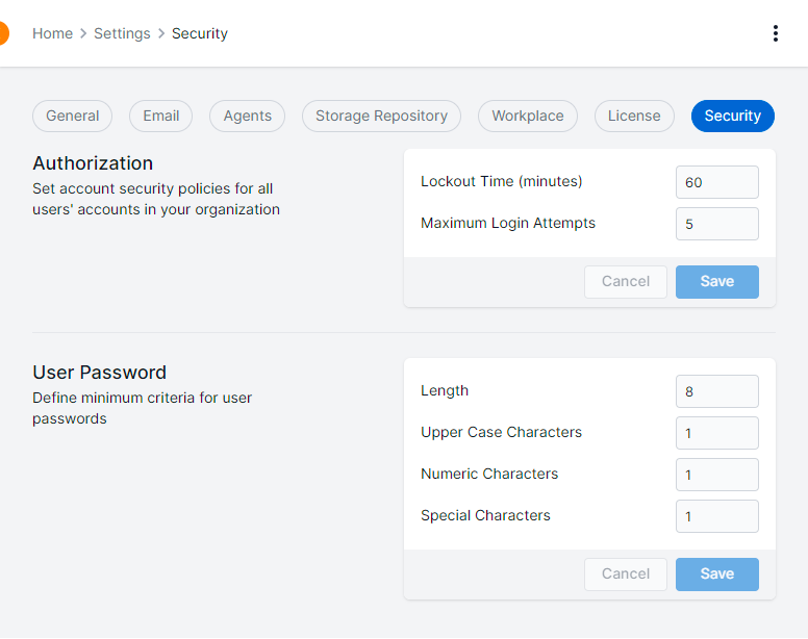Image resolution: width=808 pixels, height=639 pixels.
Task: Select the Special Characters input field
Action: (716, 515)
